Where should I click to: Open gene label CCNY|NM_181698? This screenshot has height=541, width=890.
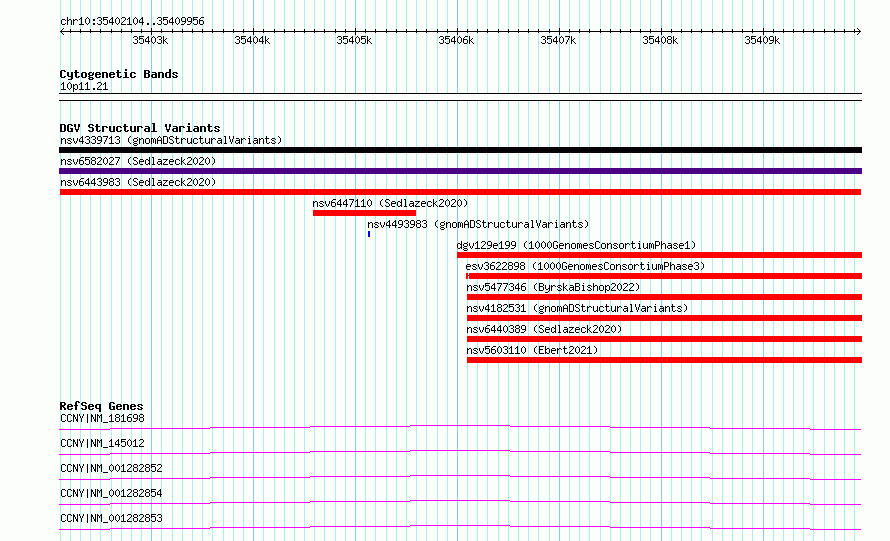click(102, 418)
